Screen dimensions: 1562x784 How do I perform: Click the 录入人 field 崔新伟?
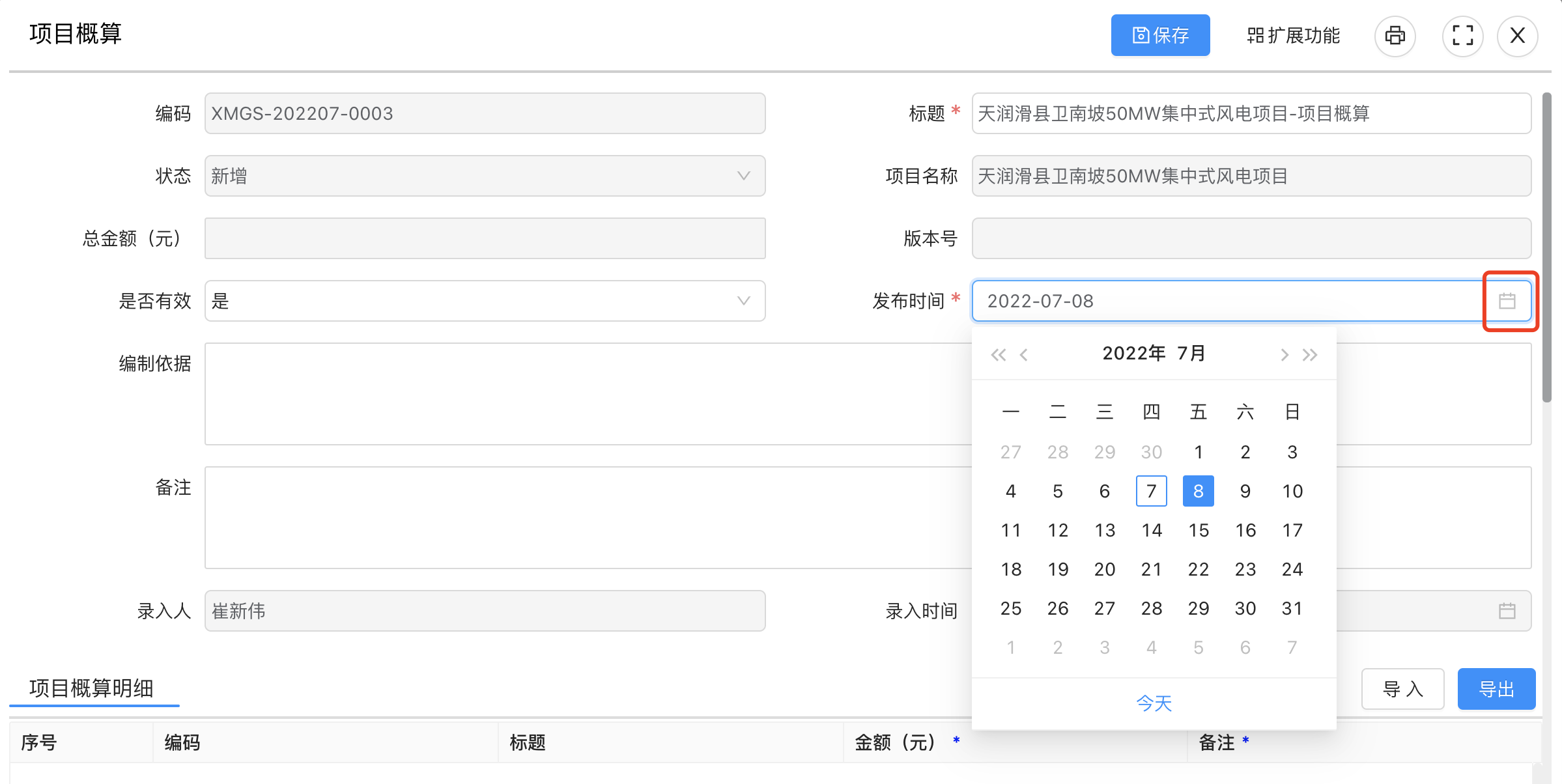(x=485, y=611)
